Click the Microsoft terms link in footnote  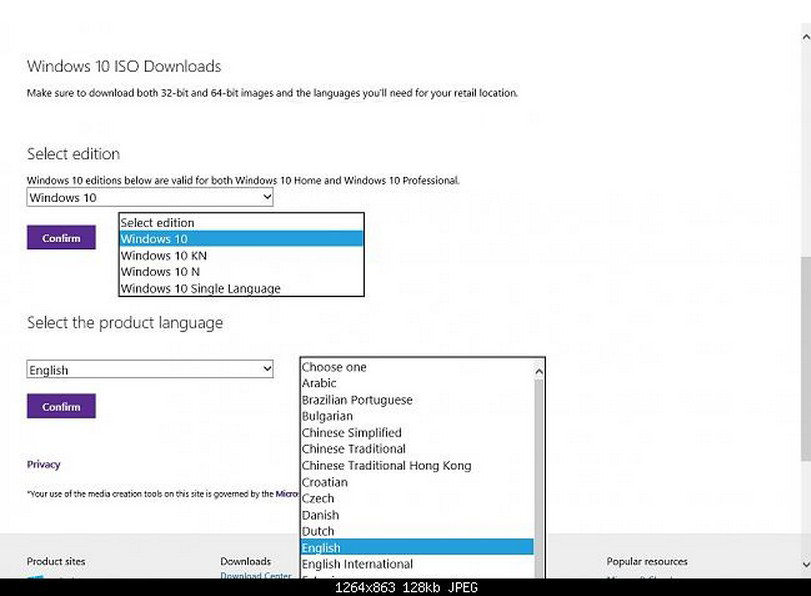point(287,494)
